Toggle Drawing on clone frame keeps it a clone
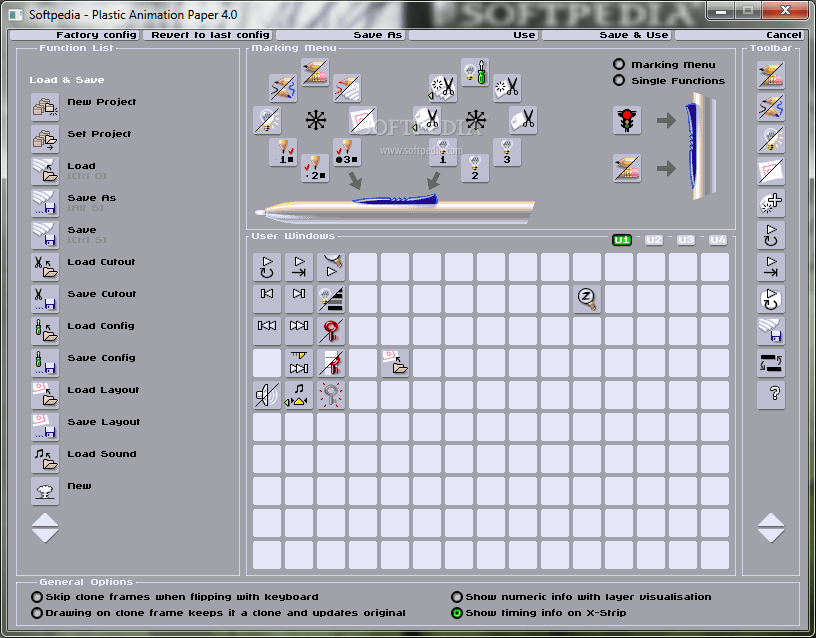Image resolution: width=816 pixels, height=638 pixels. pos(37,613)
